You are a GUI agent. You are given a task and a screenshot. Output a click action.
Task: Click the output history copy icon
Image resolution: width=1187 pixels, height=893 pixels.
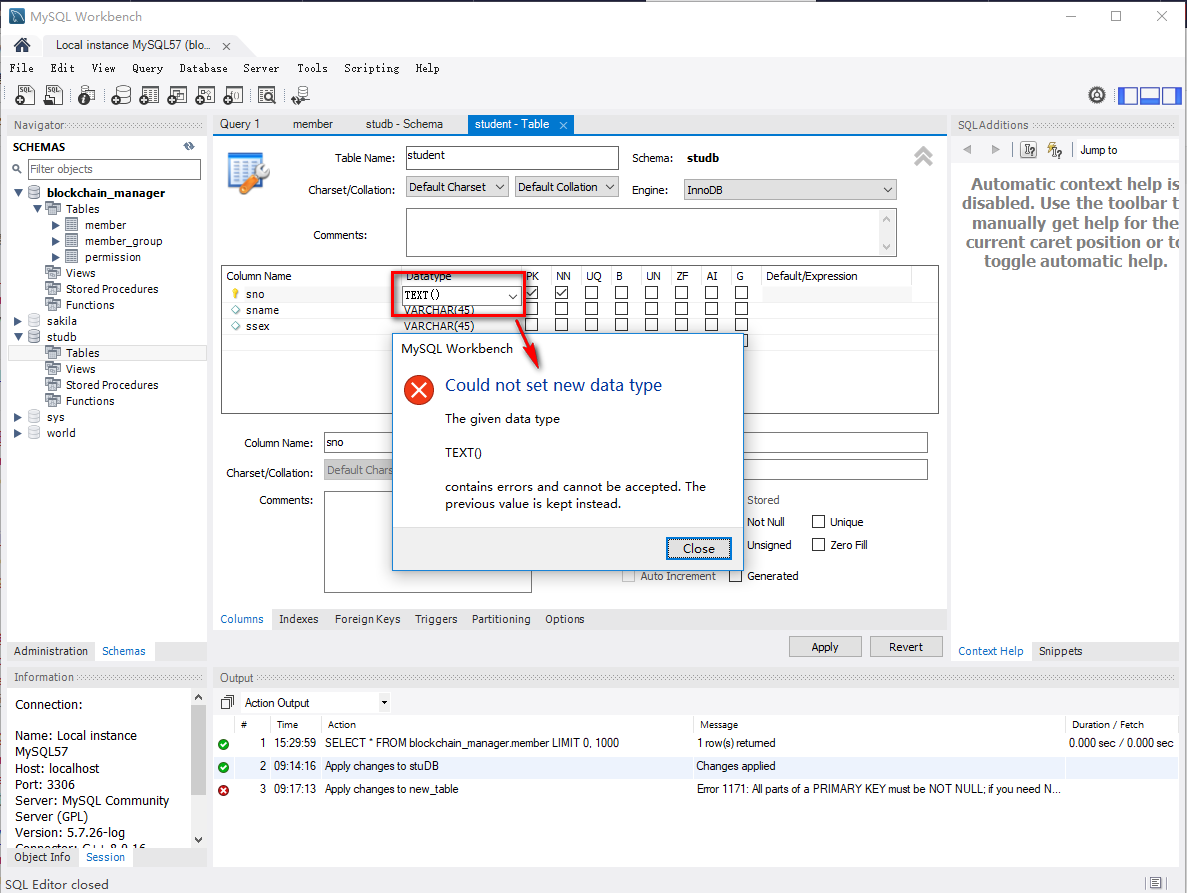[227, 702]
